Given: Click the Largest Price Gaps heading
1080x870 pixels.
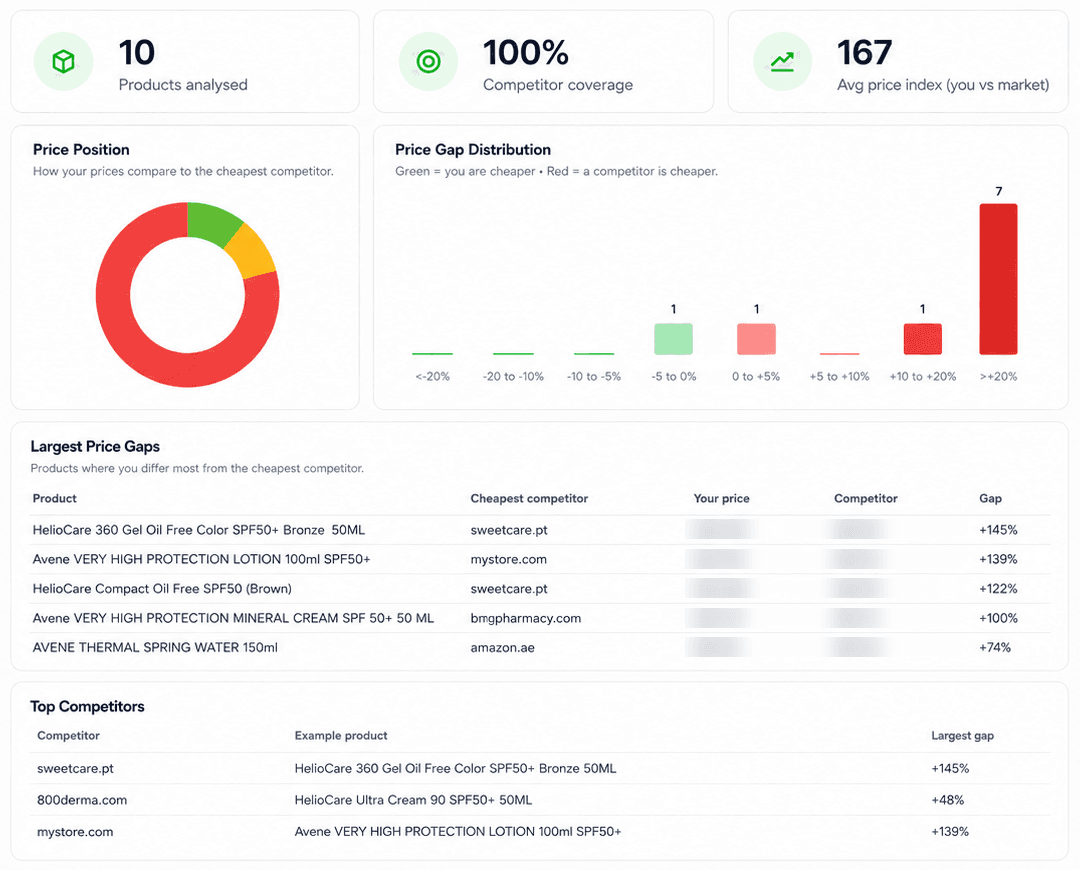Looking at the screenshot, I should pos(95,446).
